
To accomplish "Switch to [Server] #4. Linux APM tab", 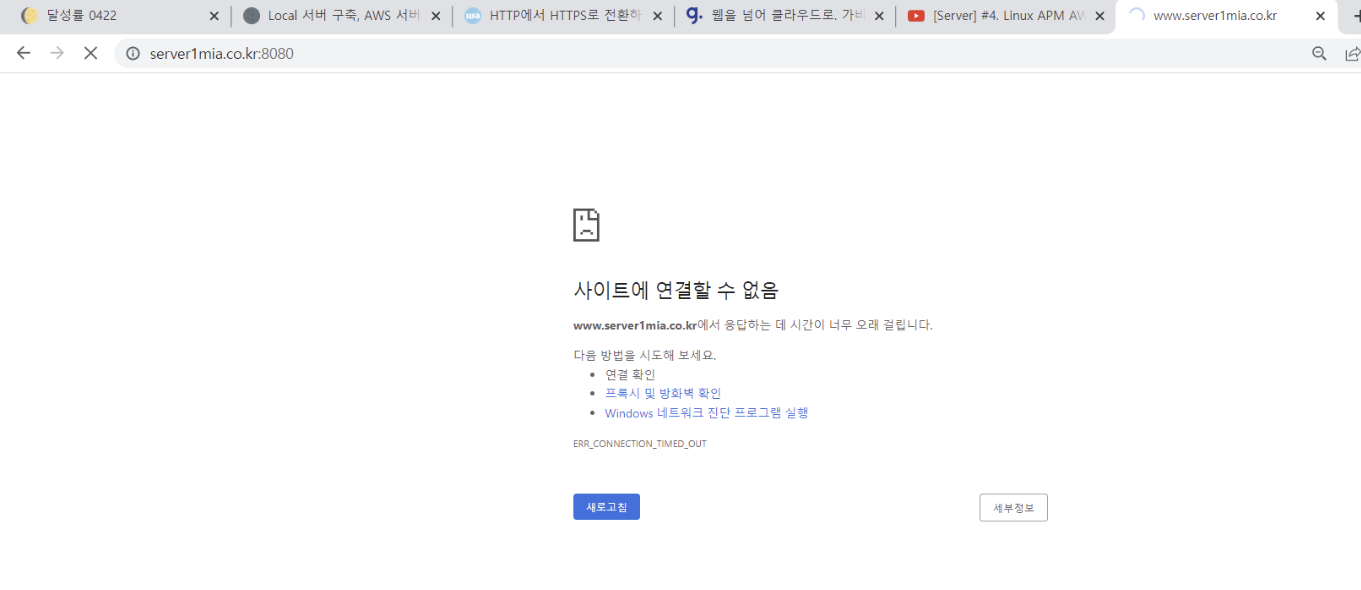I will tap(1005, 16).
